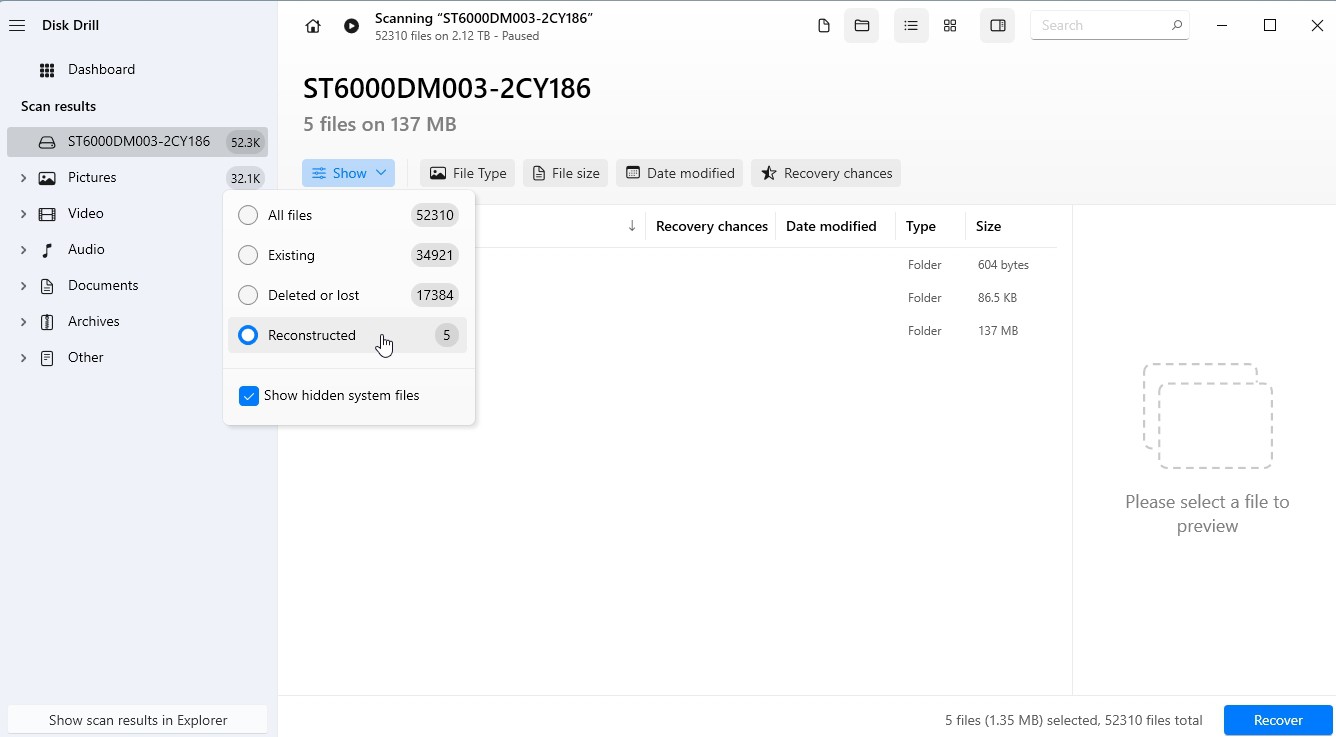
Task: Click Show scan results in Explorer
Action: tap(138, 720)
